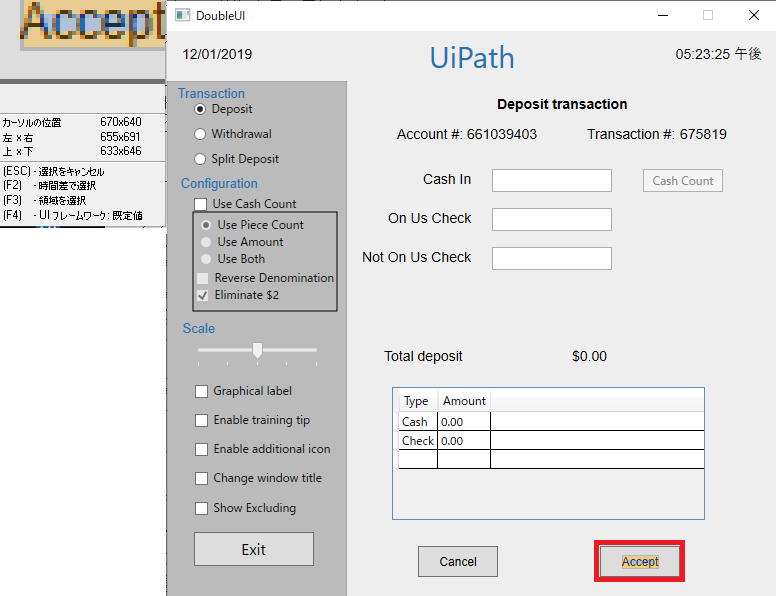Check the Enable training tip option

coord(202,420)
